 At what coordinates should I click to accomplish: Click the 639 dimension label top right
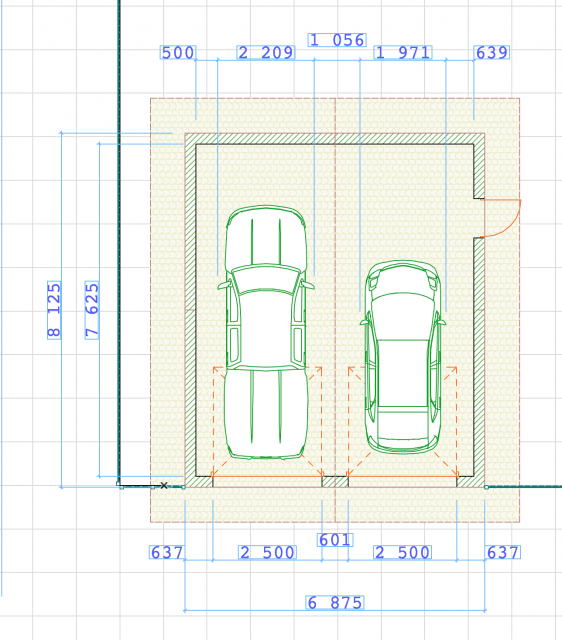click(492, 53)
